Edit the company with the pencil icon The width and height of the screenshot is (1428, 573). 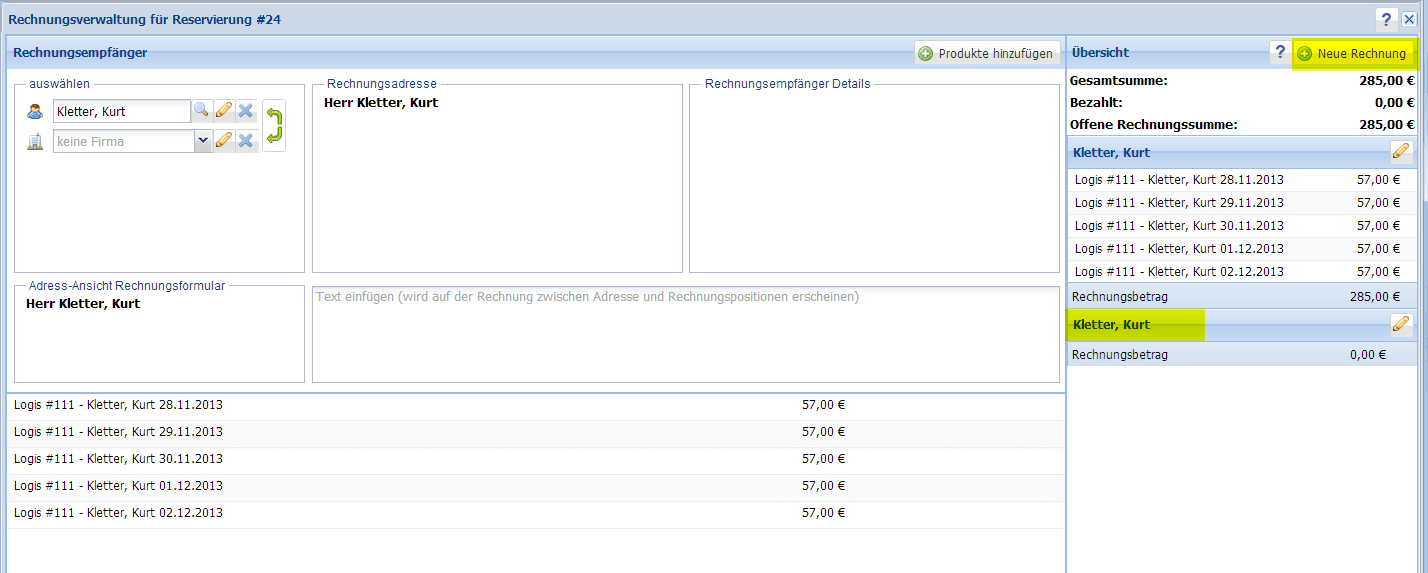(x=224, y=141)
